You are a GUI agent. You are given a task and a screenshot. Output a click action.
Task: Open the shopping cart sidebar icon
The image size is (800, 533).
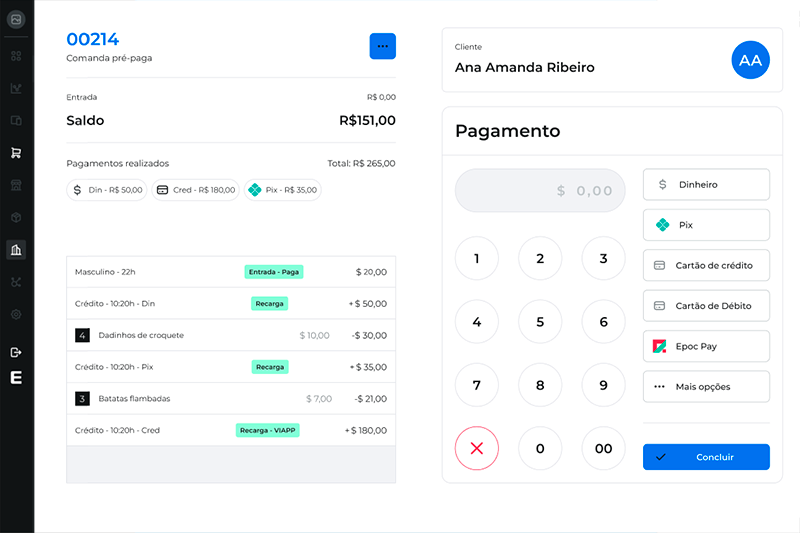tap(16, 153)
